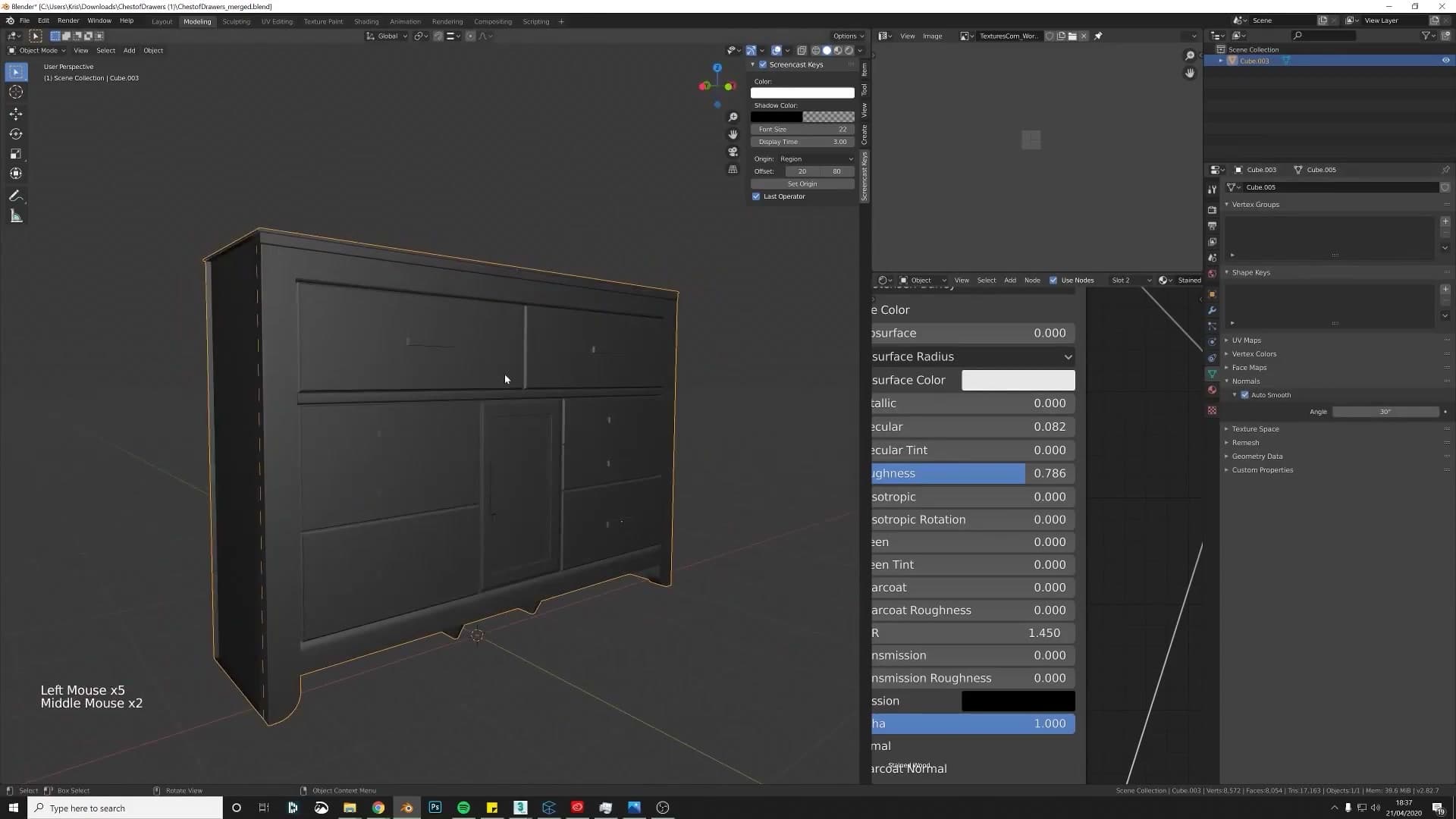Select the Scale tool
The image size is (1456, 819).
pyautogui.click(x=16, y=154)
